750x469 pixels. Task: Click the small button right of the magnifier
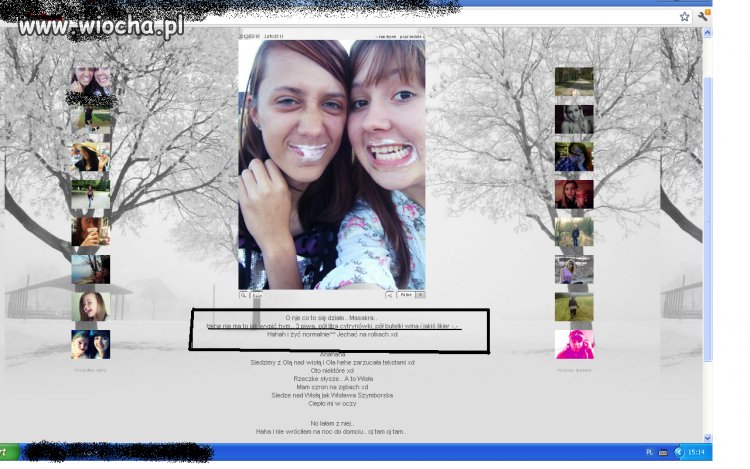pos(257,295)
